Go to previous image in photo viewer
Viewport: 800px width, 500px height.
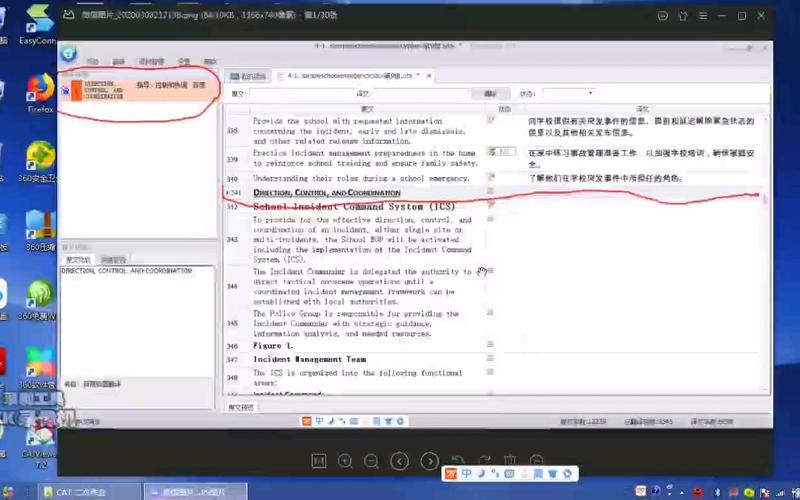(x=399, y=461)
